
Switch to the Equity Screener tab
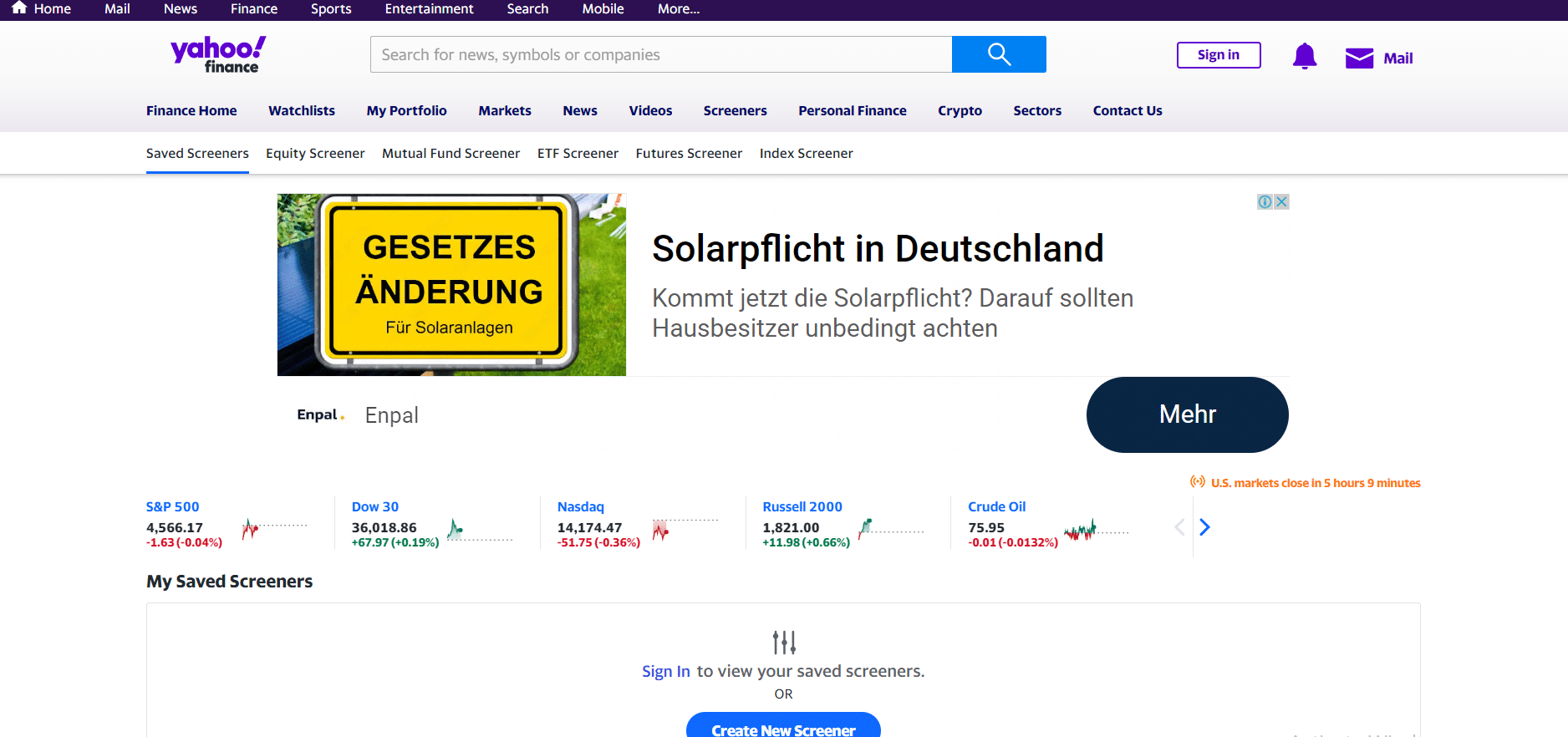[x=315, y=154]
